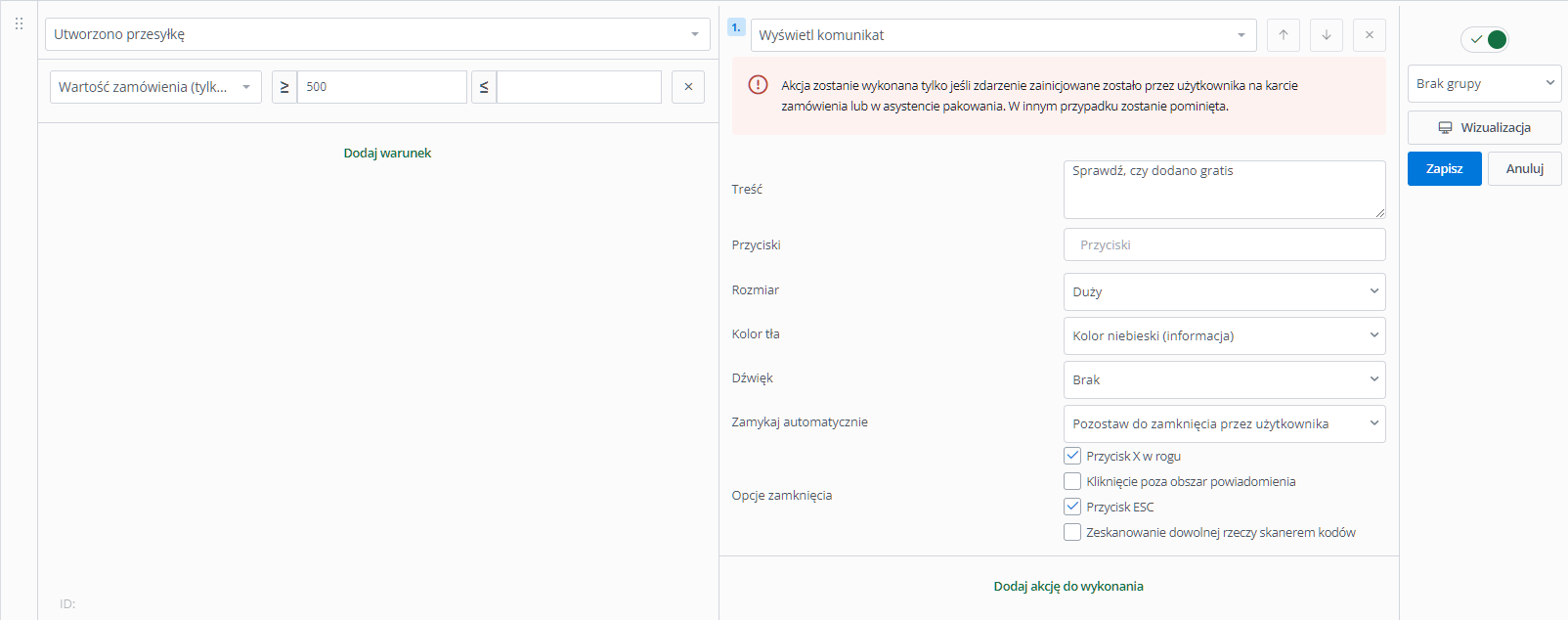The width and height of the screenshot is (1568, 620).
Task: Click the Rozmiar label
Action: pyautogui.click(x=756, y=289)
